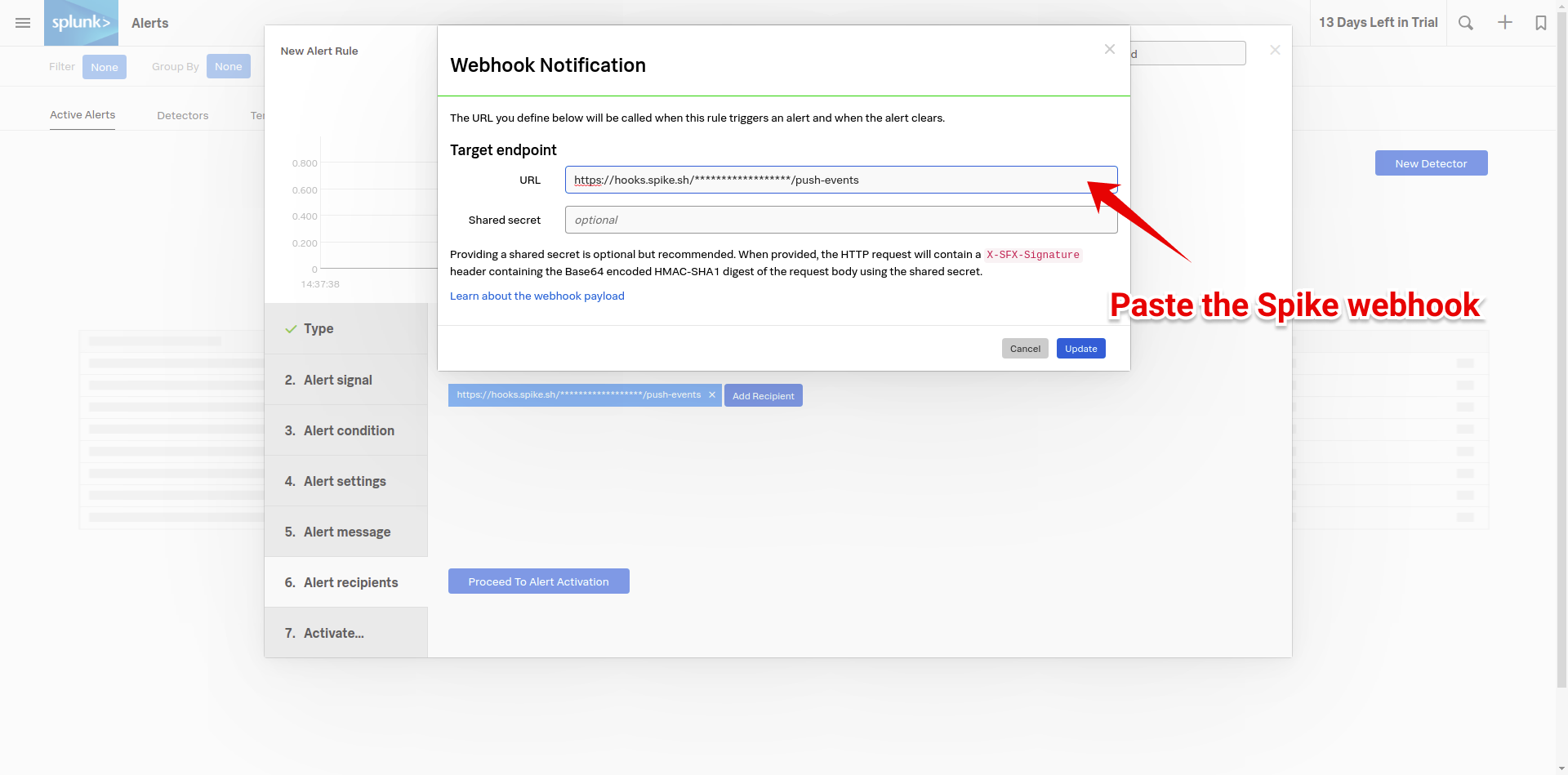This screenshot has width=1568, height=775.
Task: Click the 13 Days Left in Trial text
Action: [x=1378, y=23]
